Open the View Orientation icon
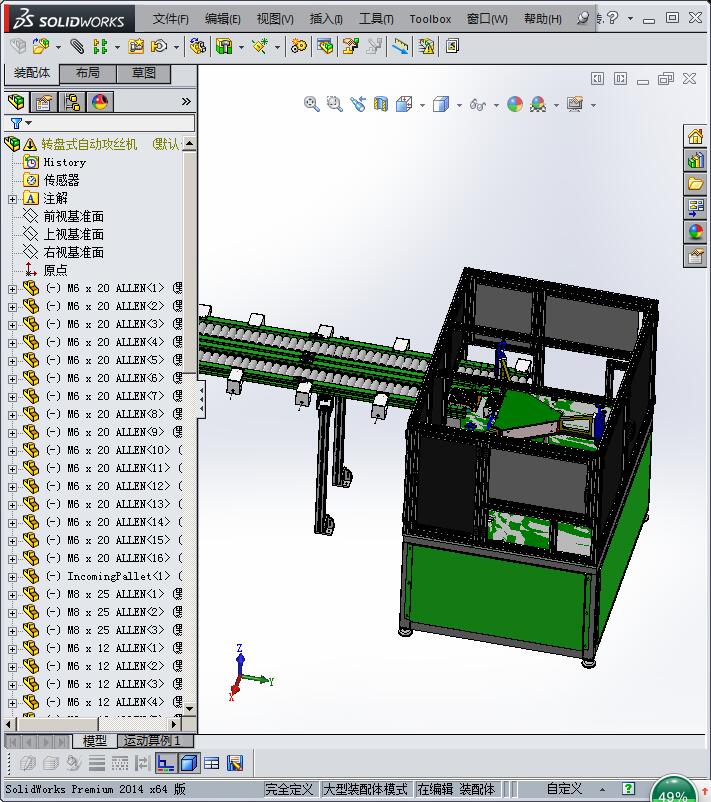Image resolution: width=711 pixels, height=802 pixels. pyautogui.click(x=404, y=104)
